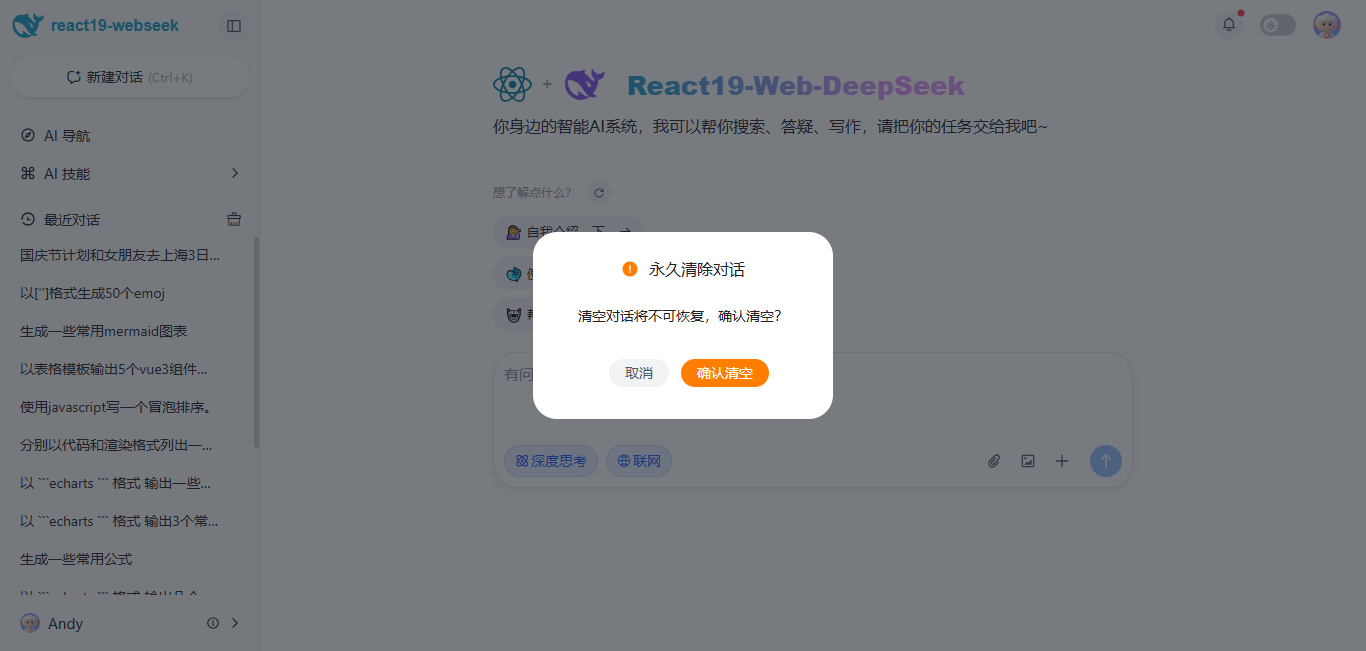This screenshot has height=651, width=1366.
Task: Refresh suggestions next to 想了解点什么?
Action: pyautogui.click(x=598, y=193)
